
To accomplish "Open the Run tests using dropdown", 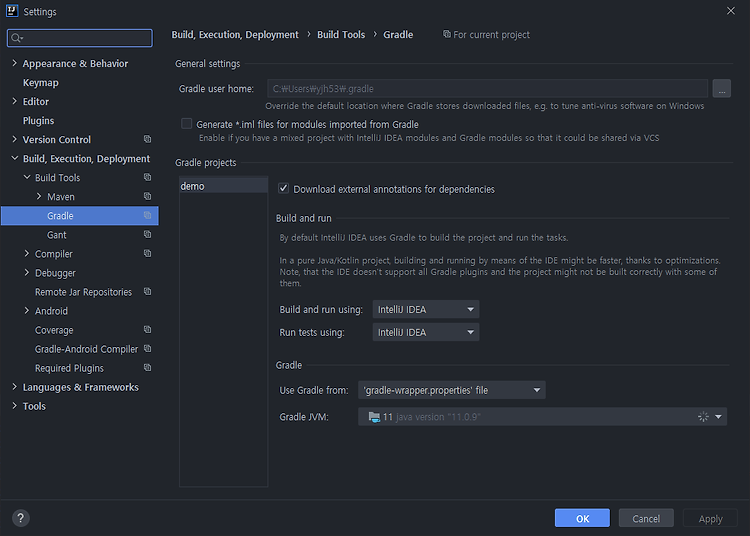I will coord(426,332).
